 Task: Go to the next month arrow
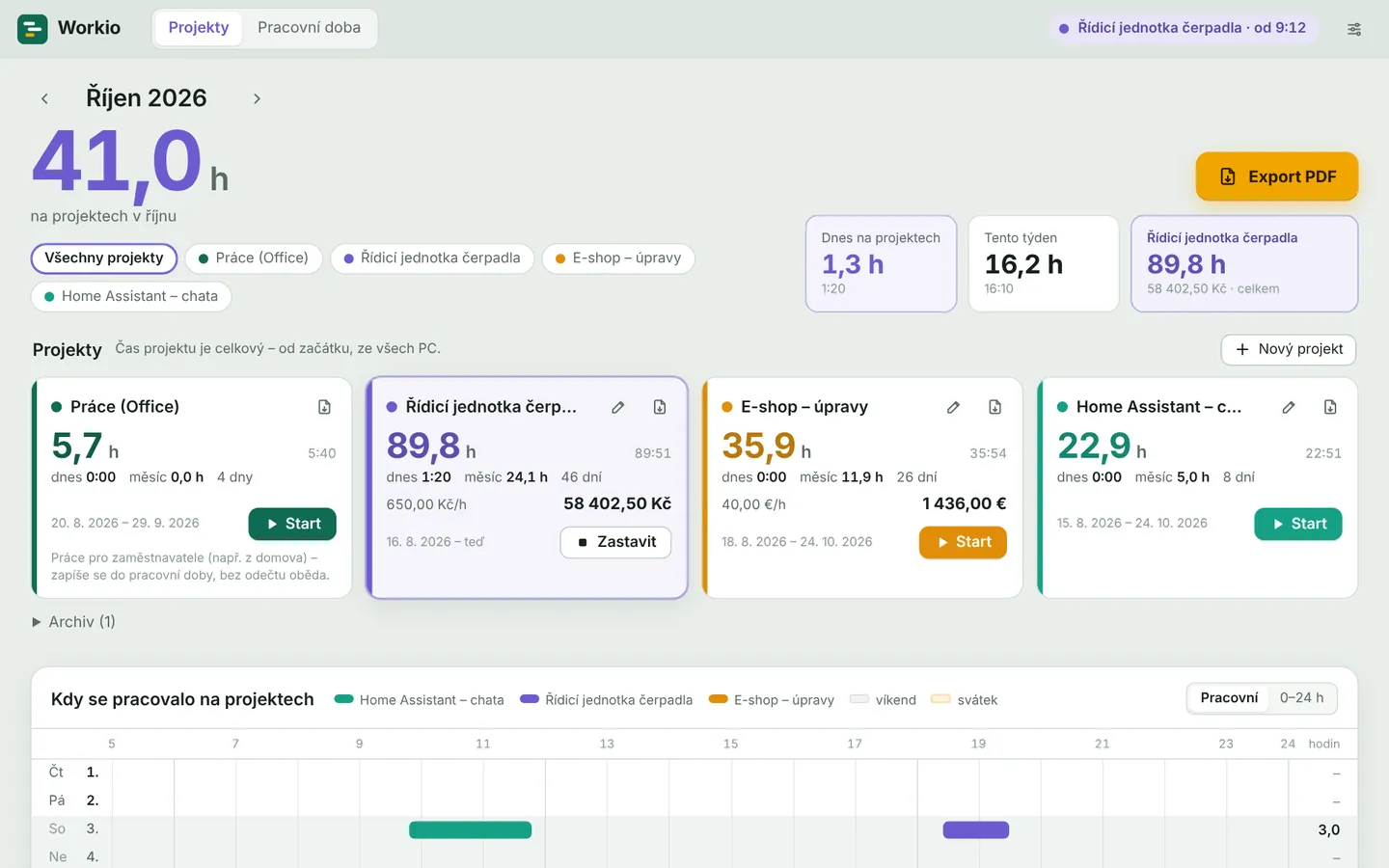257,98
